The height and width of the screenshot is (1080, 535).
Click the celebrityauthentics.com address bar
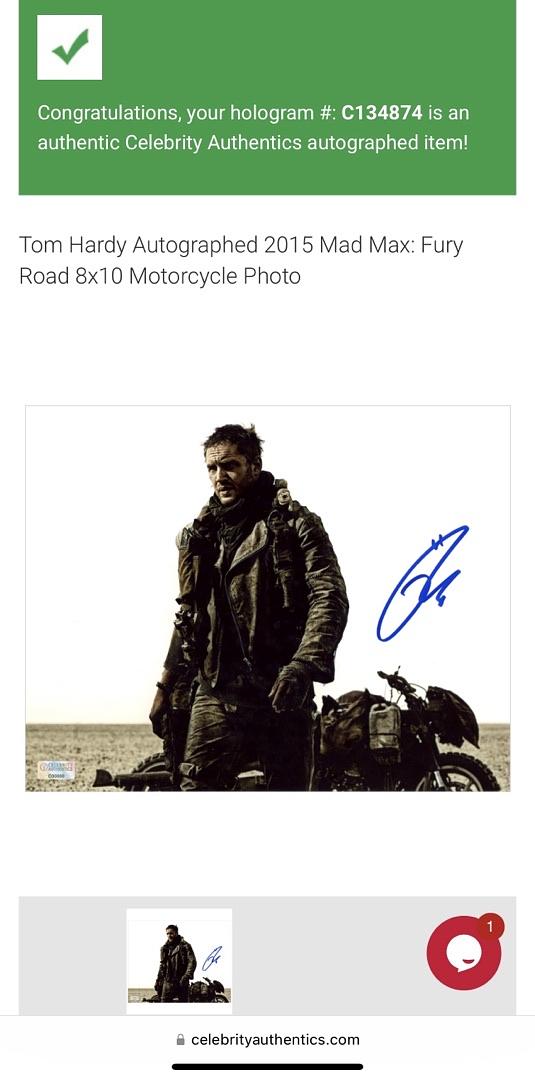pyautogui.click(x=267, y=1039)
